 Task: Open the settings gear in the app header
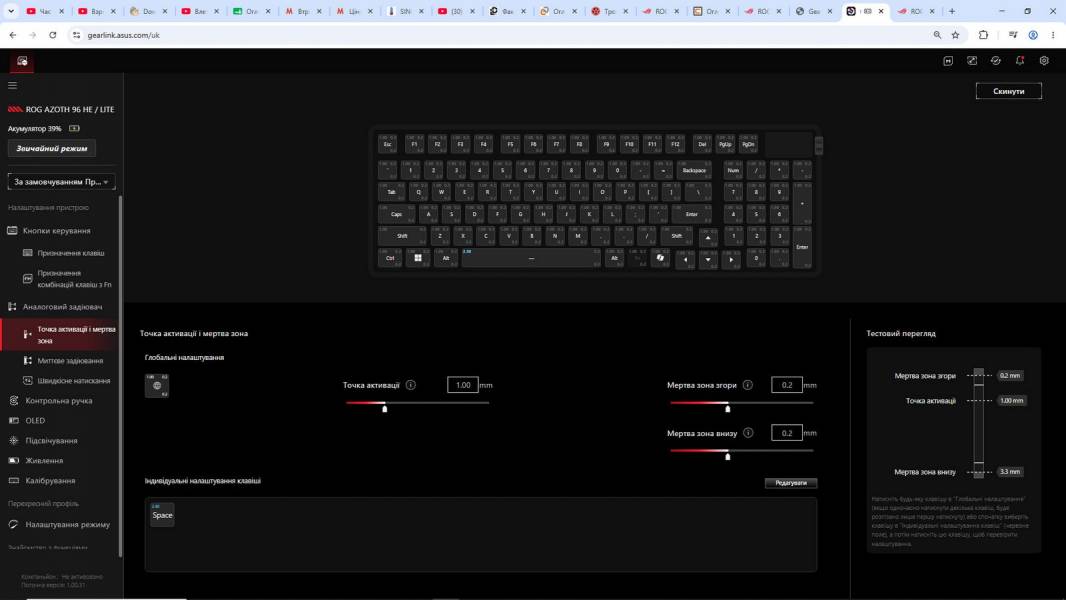1044,60
